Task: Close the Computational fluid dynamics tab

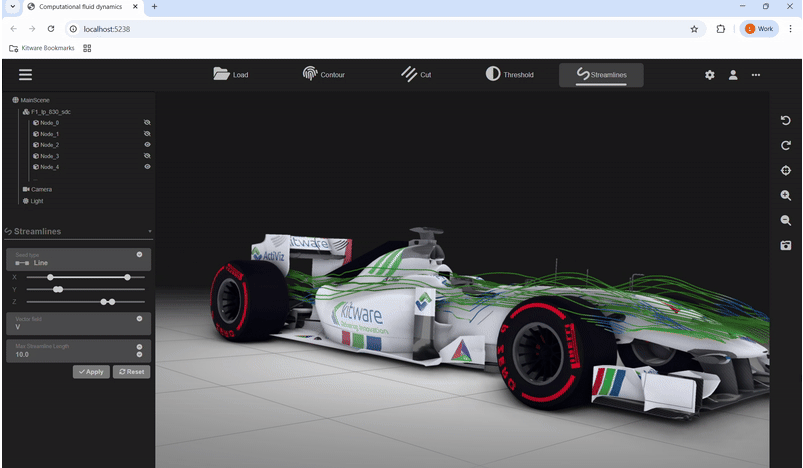Action: pyautogui.click(x=135, y=7)
